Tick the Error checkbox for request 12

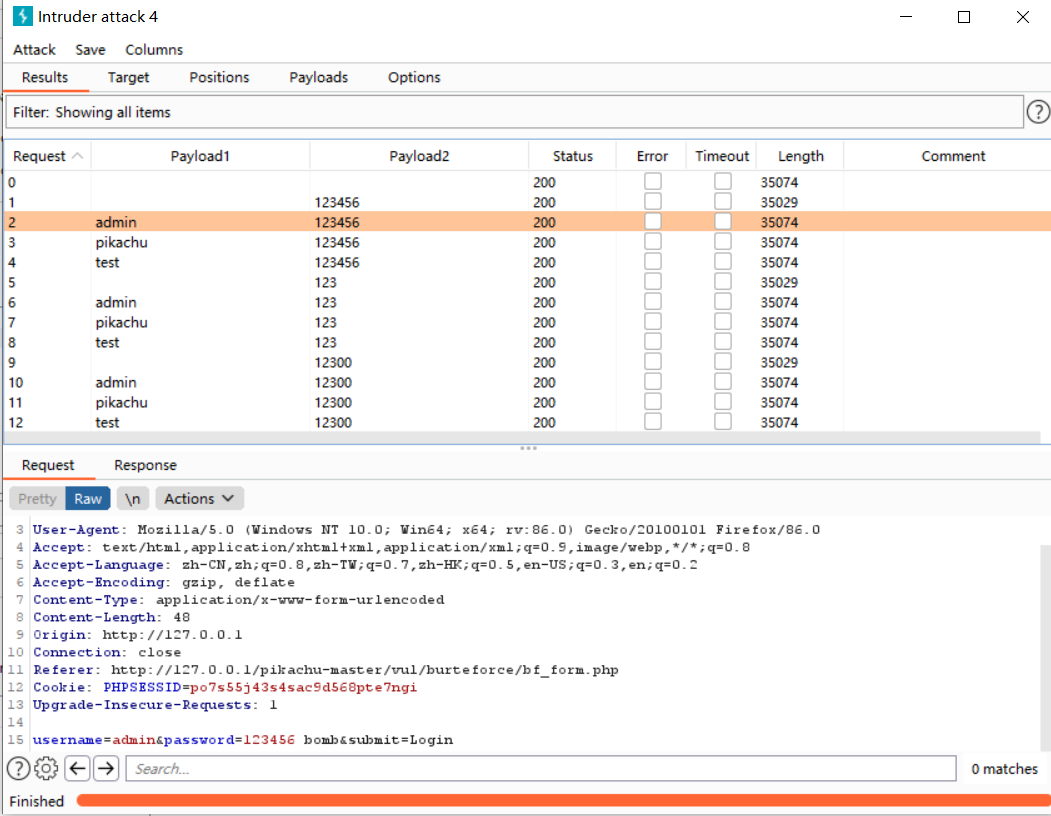(x=652, y=422)
